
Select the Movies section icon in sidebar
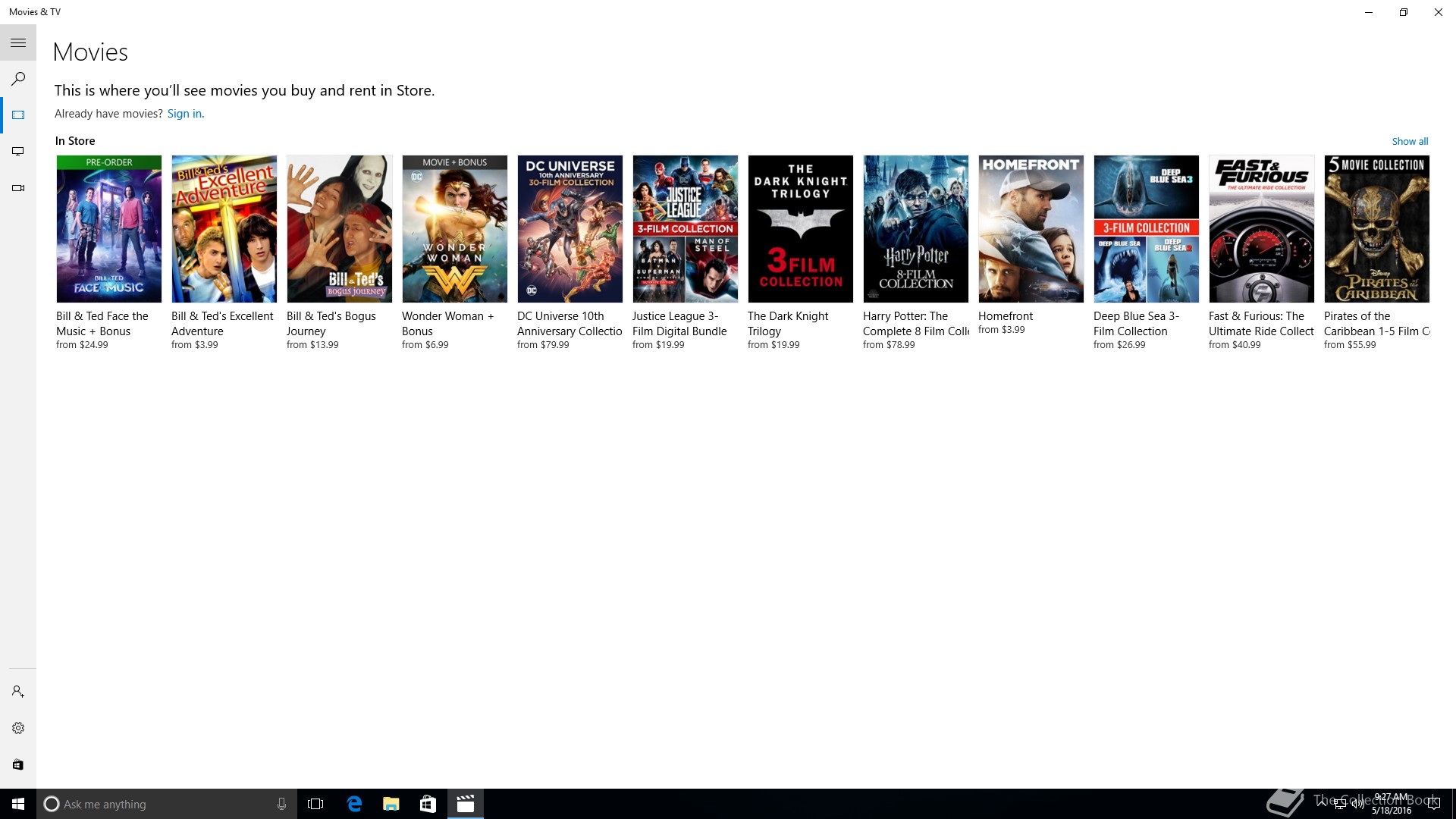18,115
